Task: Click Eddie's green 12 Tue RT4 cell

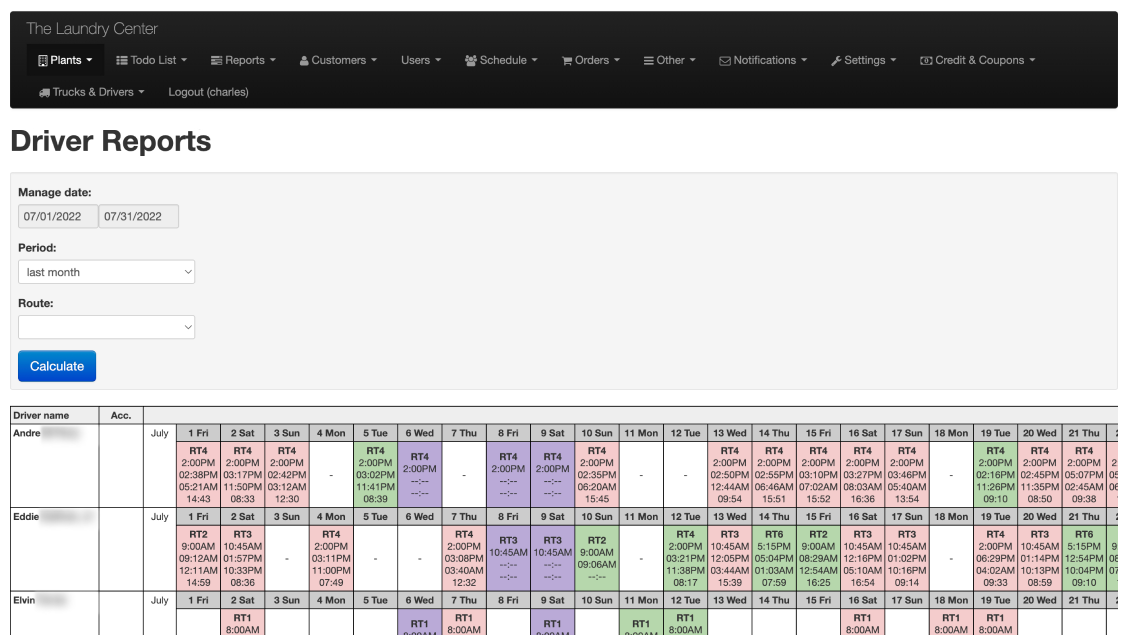Action: click(686, 558)
